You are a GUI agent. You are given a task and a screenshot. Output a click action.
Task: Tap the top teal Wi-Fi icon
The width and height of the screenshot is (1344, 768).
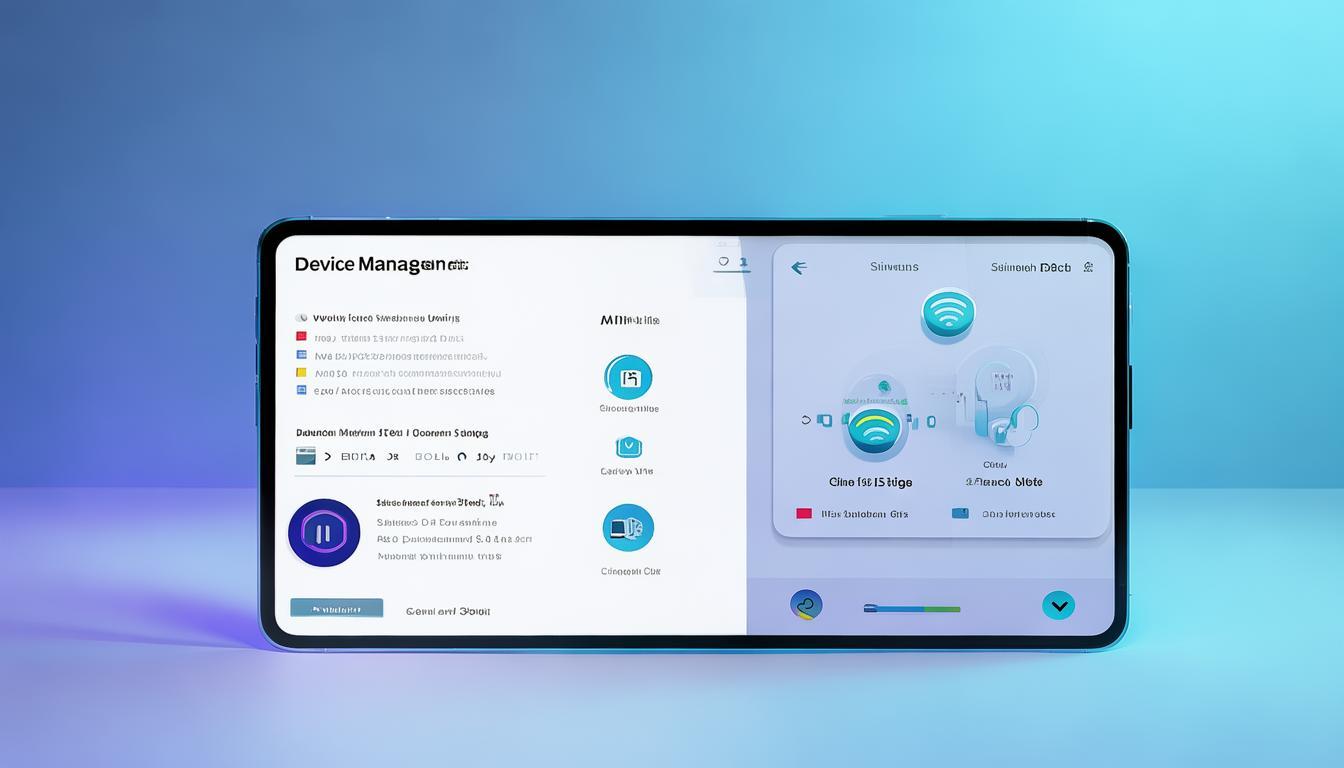coord(946,312)
